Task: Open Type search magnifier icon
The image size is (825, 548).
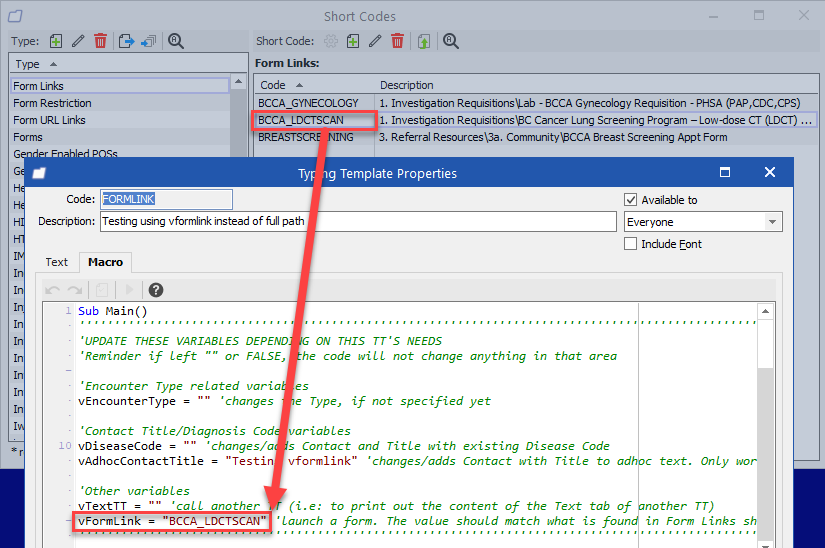Action: tap(176, 41)
